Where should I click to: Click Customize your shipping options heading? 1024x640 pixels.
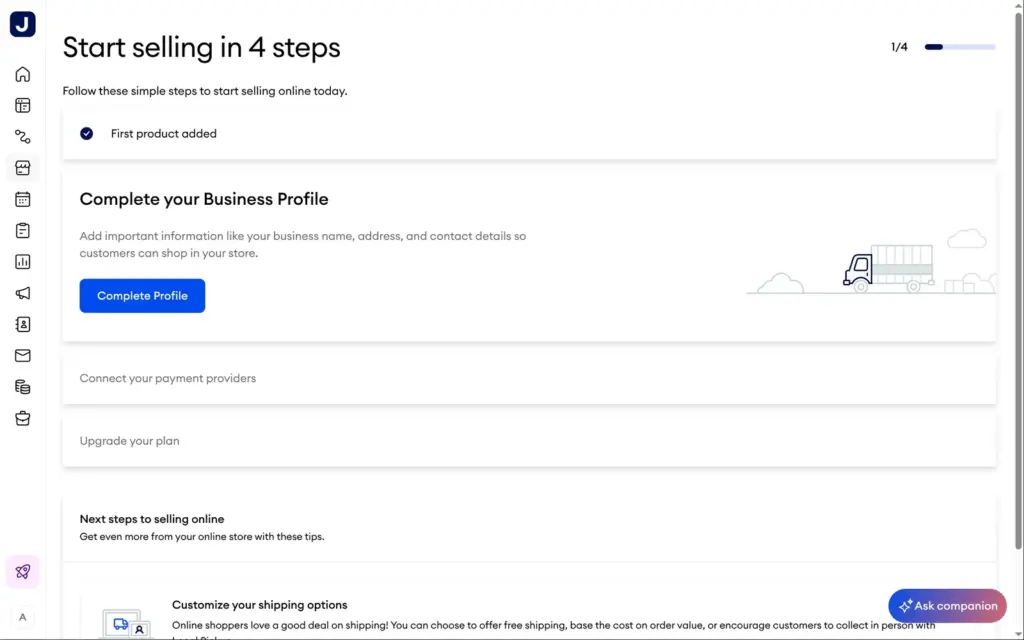(259, 605)
